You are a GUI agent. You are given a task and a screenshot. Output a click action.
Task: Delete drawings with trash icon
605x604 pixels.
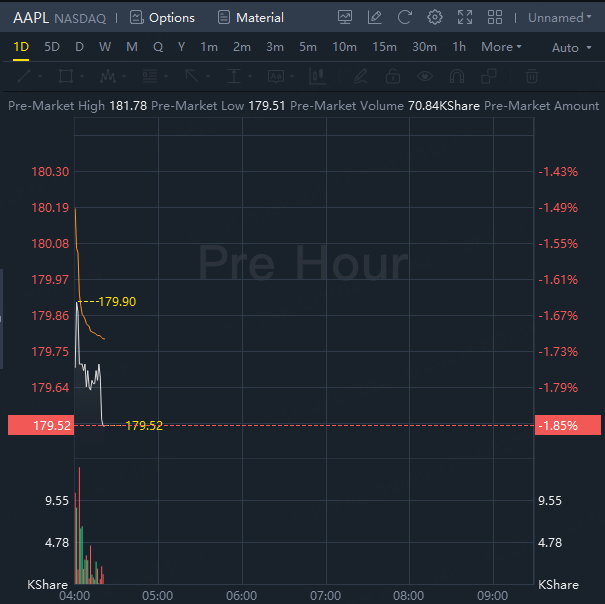pyautogui.click(x=532, y=76)
